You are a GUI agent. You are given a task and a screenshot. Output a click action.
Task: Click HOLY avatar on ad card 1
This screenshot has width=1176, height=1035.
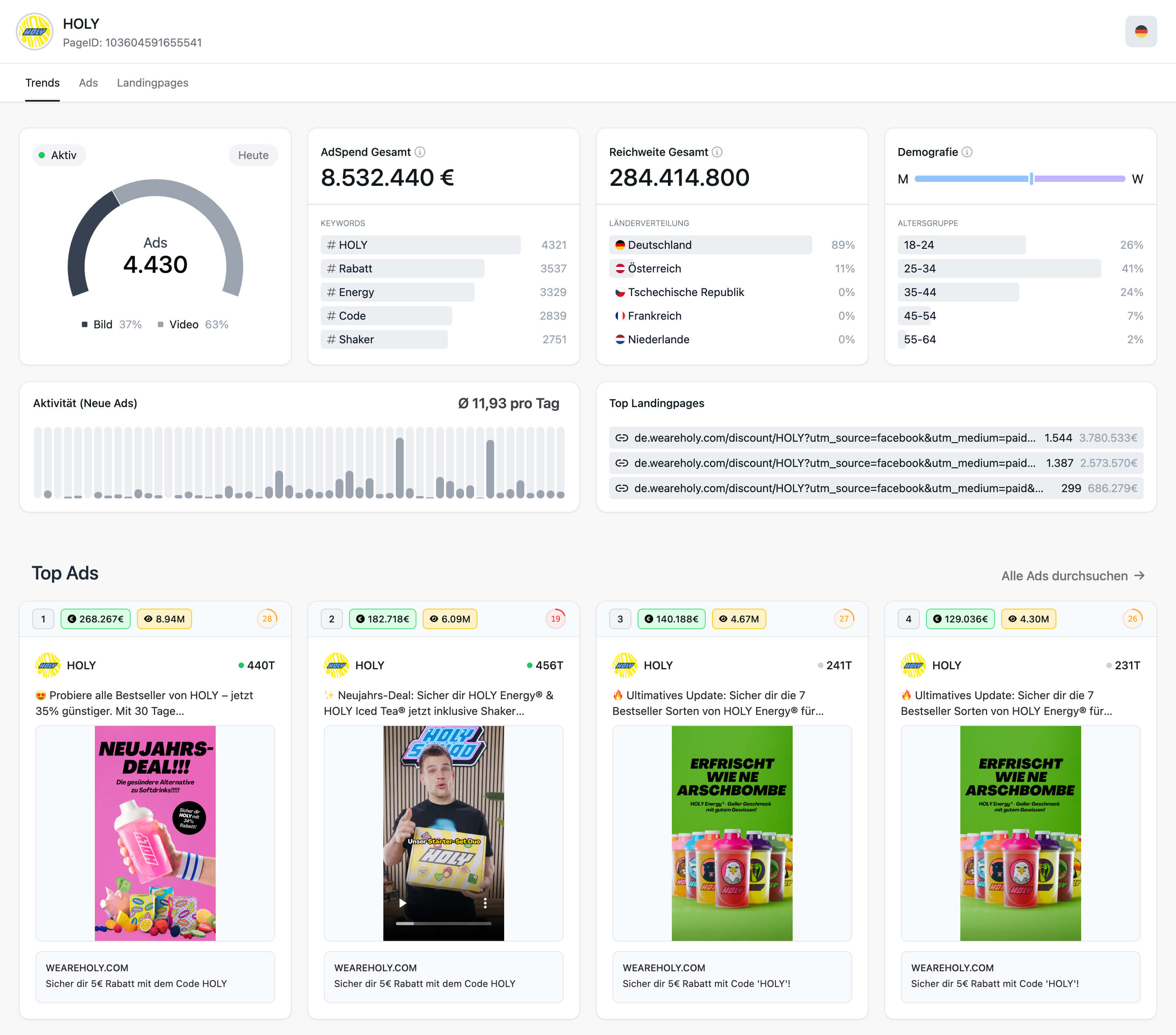point(48,665)
